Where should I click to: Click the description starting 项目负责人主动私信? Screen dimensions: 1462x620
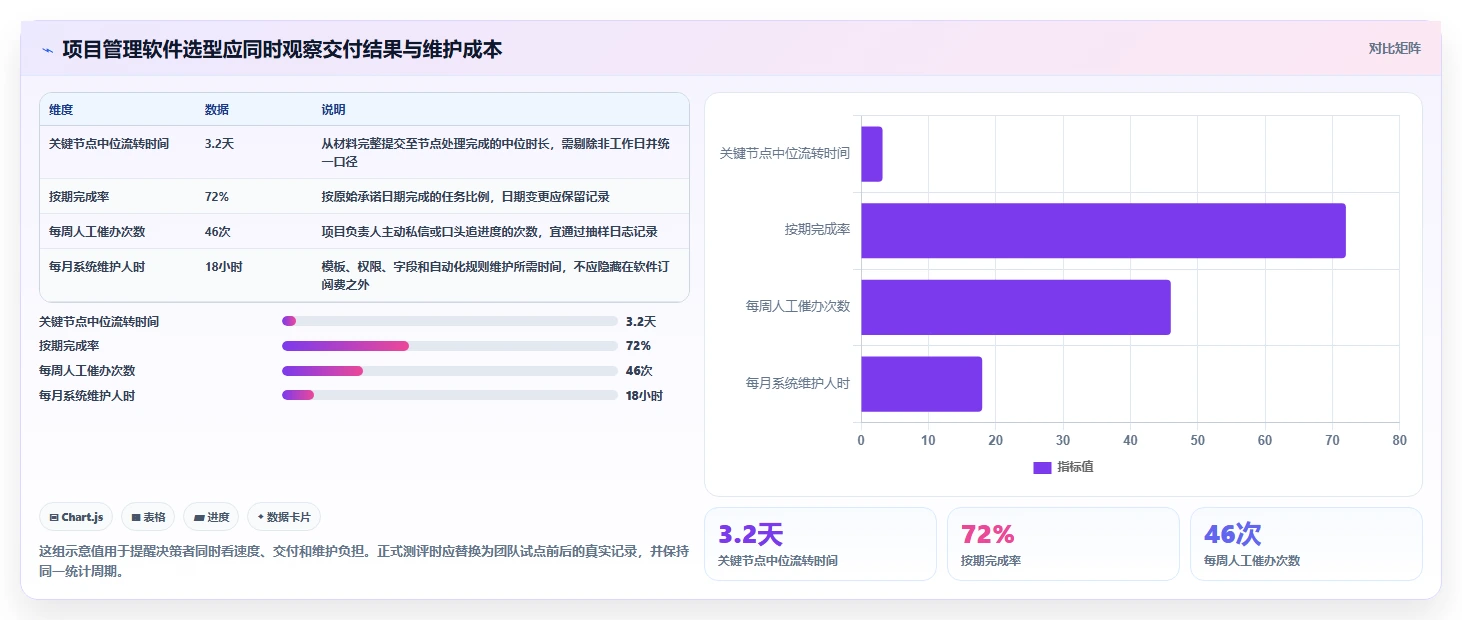[x=489, y=232]
